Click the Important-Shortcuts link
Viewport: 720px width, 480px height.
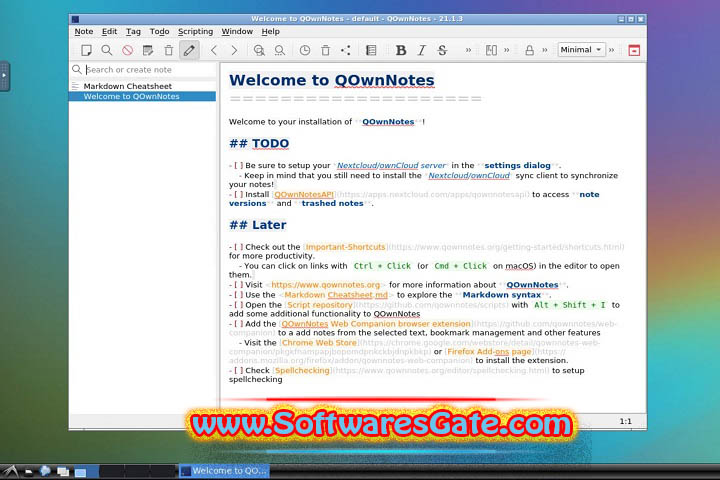tap(345, 247)
